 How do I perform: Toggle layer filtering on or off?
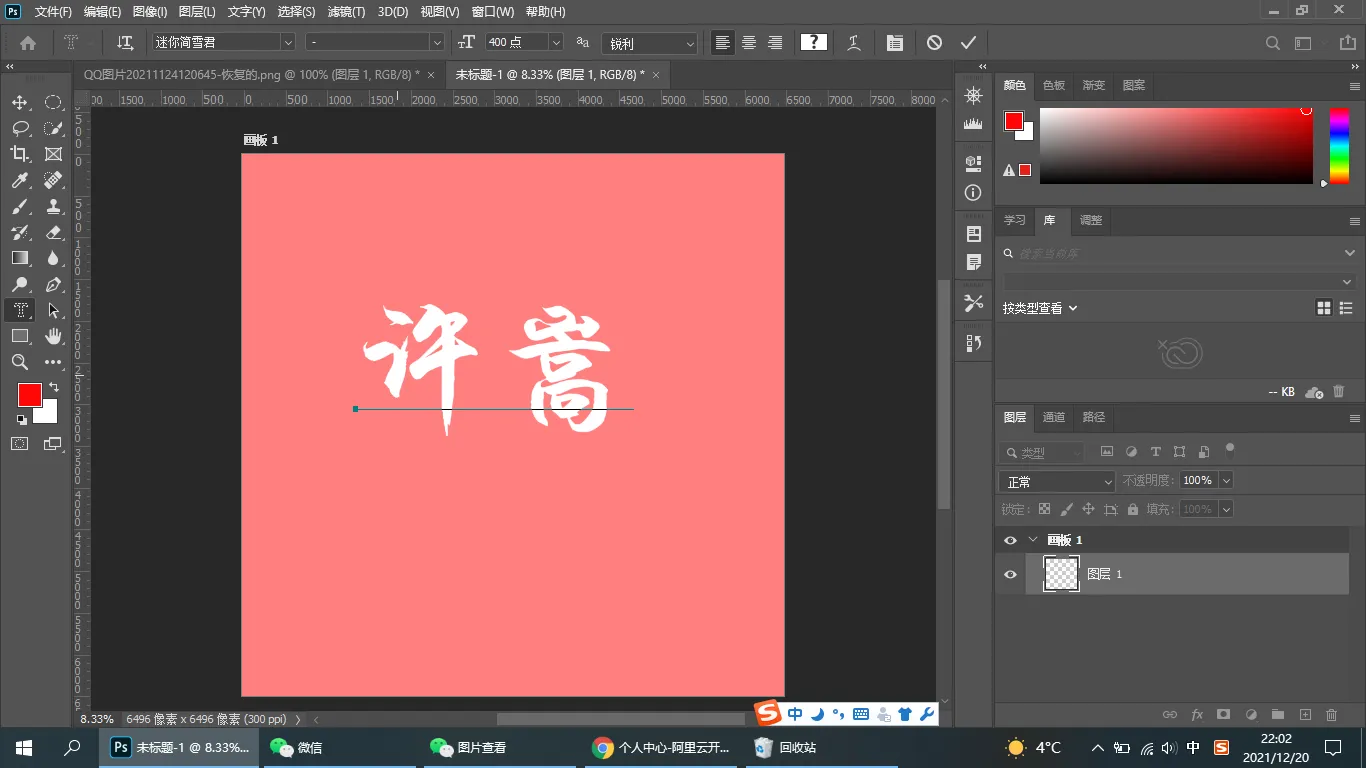[x=1230, y=449]
